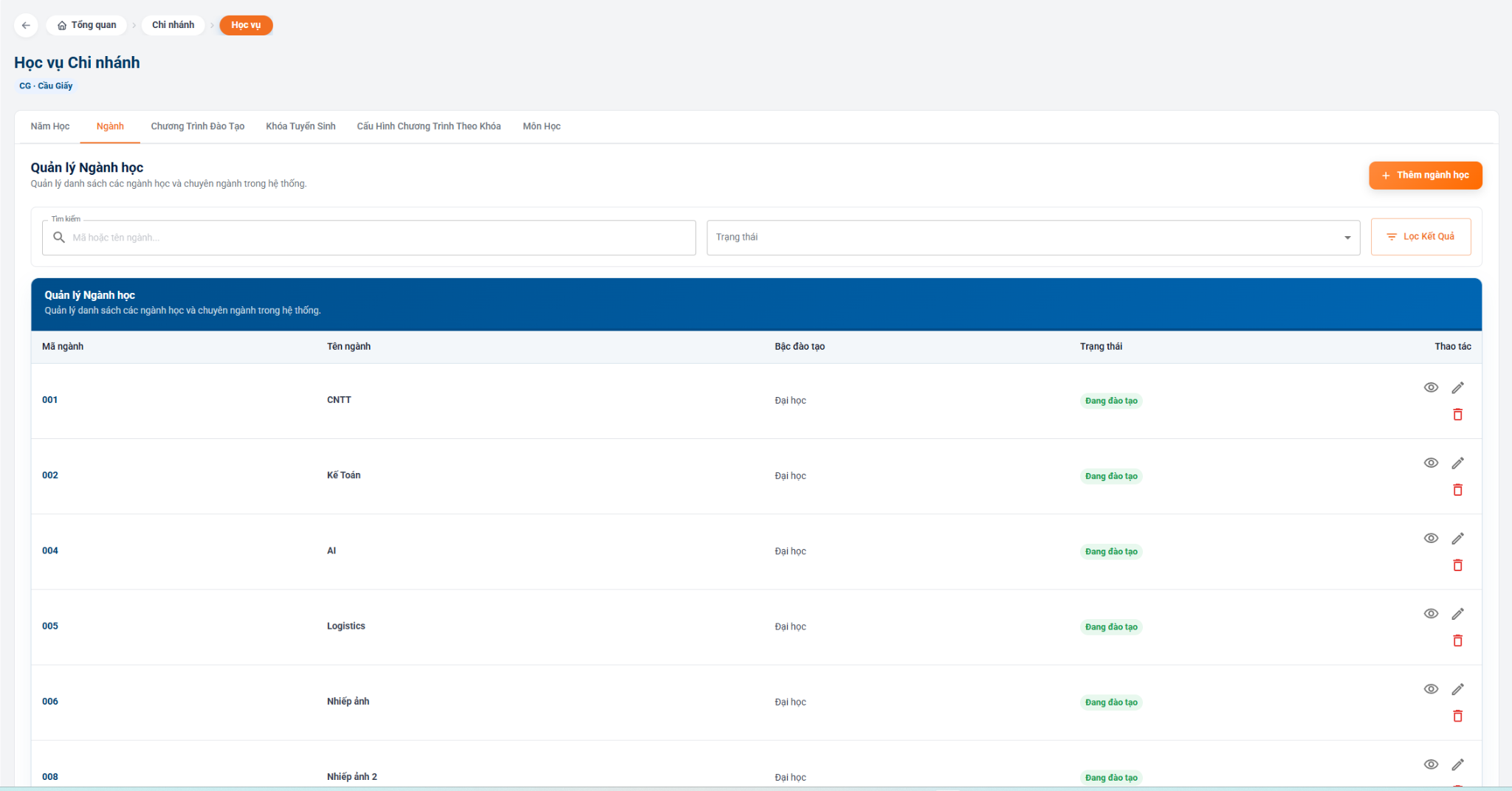
Task: Delete the Kế Toán major row
Action: coord(1457,490)
